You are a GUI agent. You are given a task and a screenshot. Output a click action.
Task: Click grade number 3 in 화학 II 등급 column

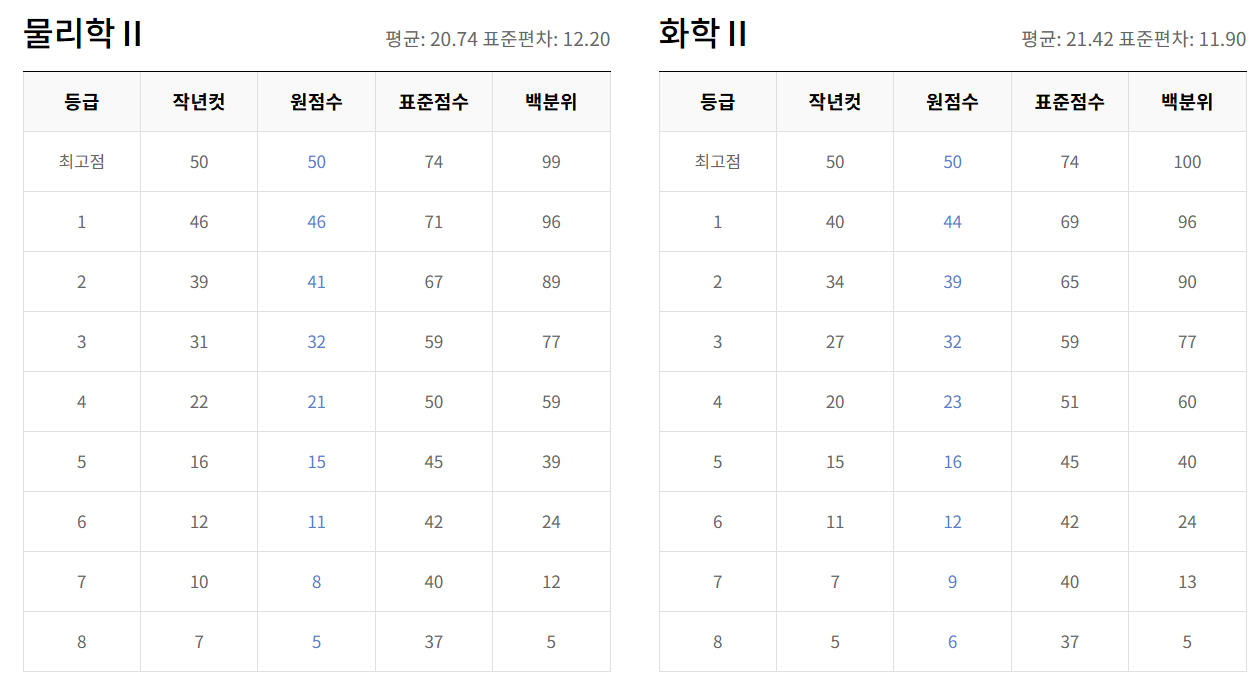pos(718,342)
